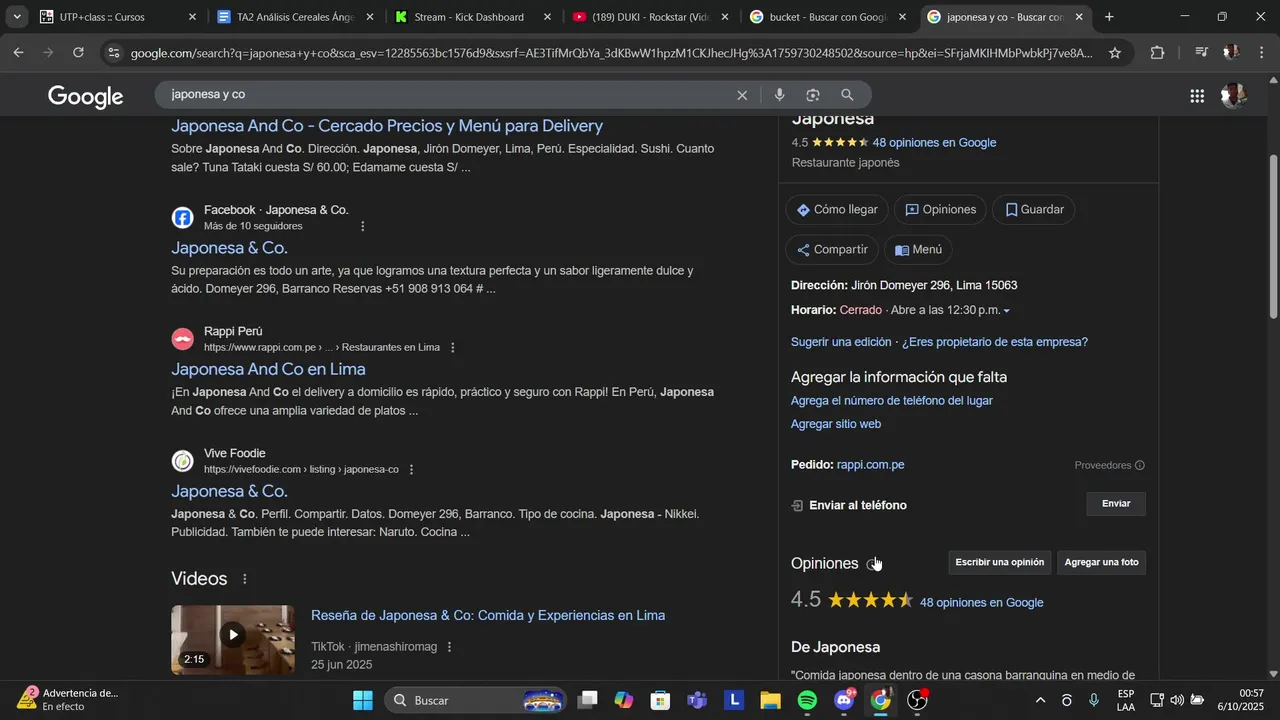Open Chrome media controls icon
This screenshot has width=1280, height=720.
1201,53
